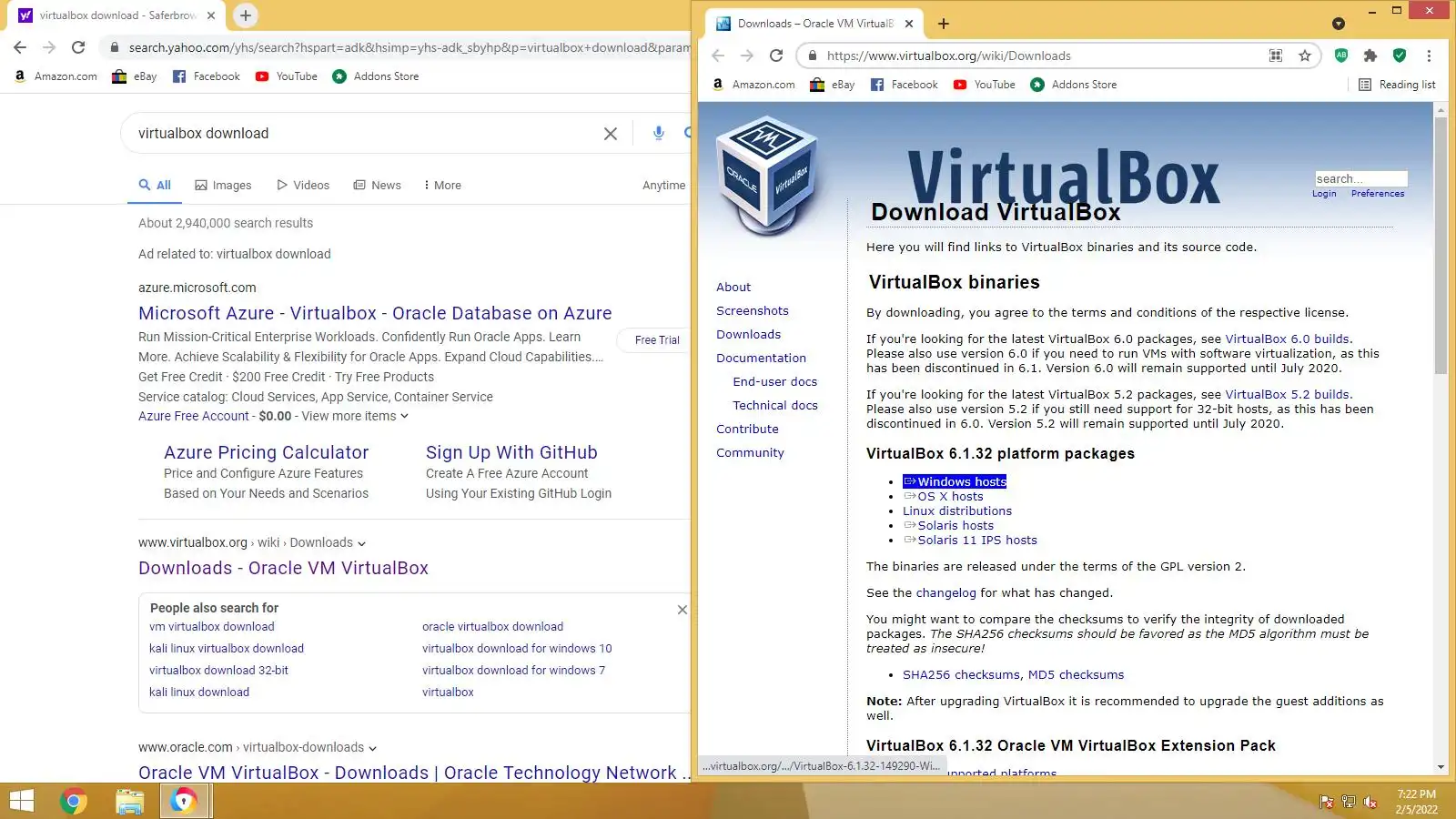Click kali linux virtualbox download suggestion
Viewport: 1456px width, 819px height.
click(227, 648)
